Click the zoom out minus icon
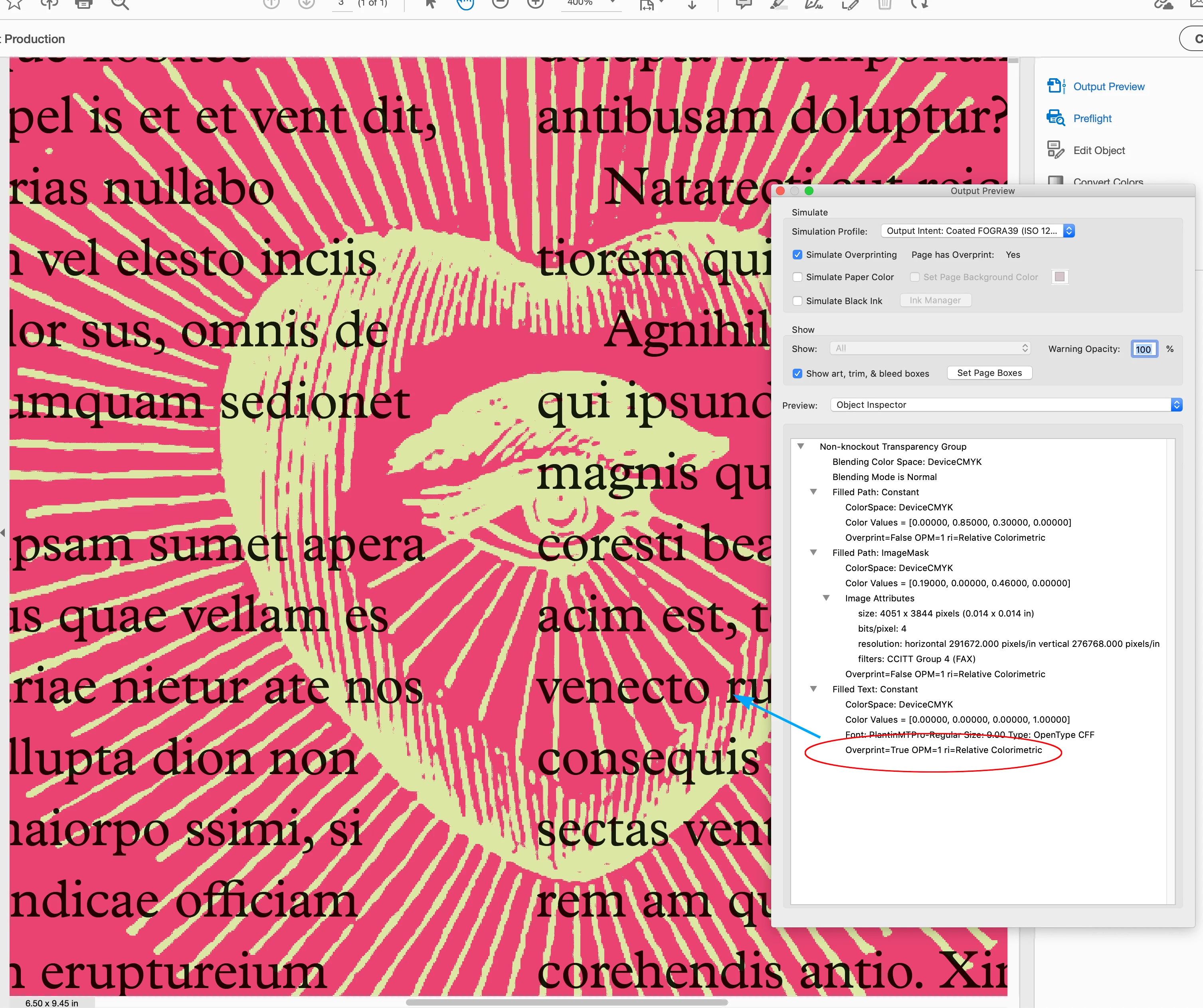Screen dimensions: 1203x1008 coord(500,4)
